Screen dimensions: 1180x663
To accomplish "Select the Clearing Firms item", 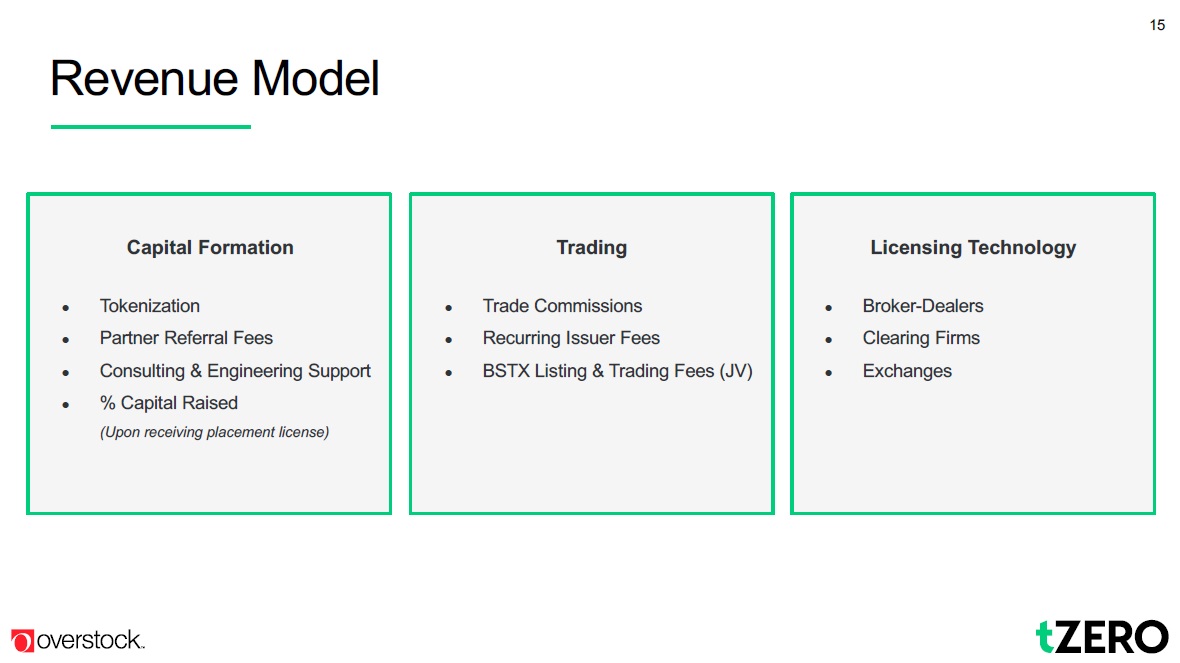I will pos(921,338).
